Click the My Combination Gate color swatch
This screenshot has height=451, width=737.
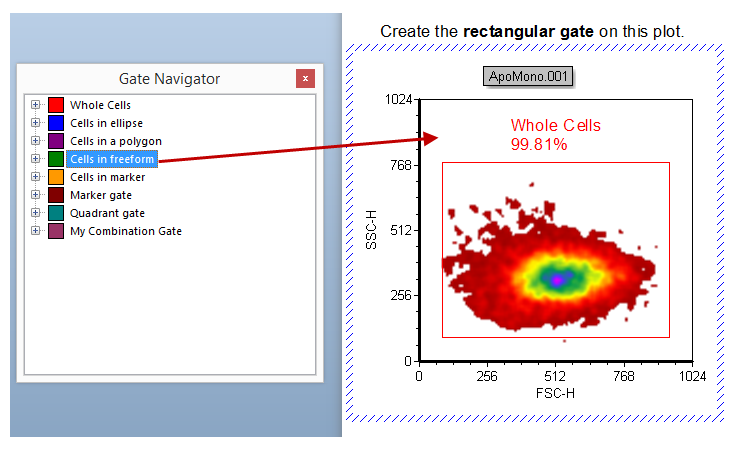(56, 231)
